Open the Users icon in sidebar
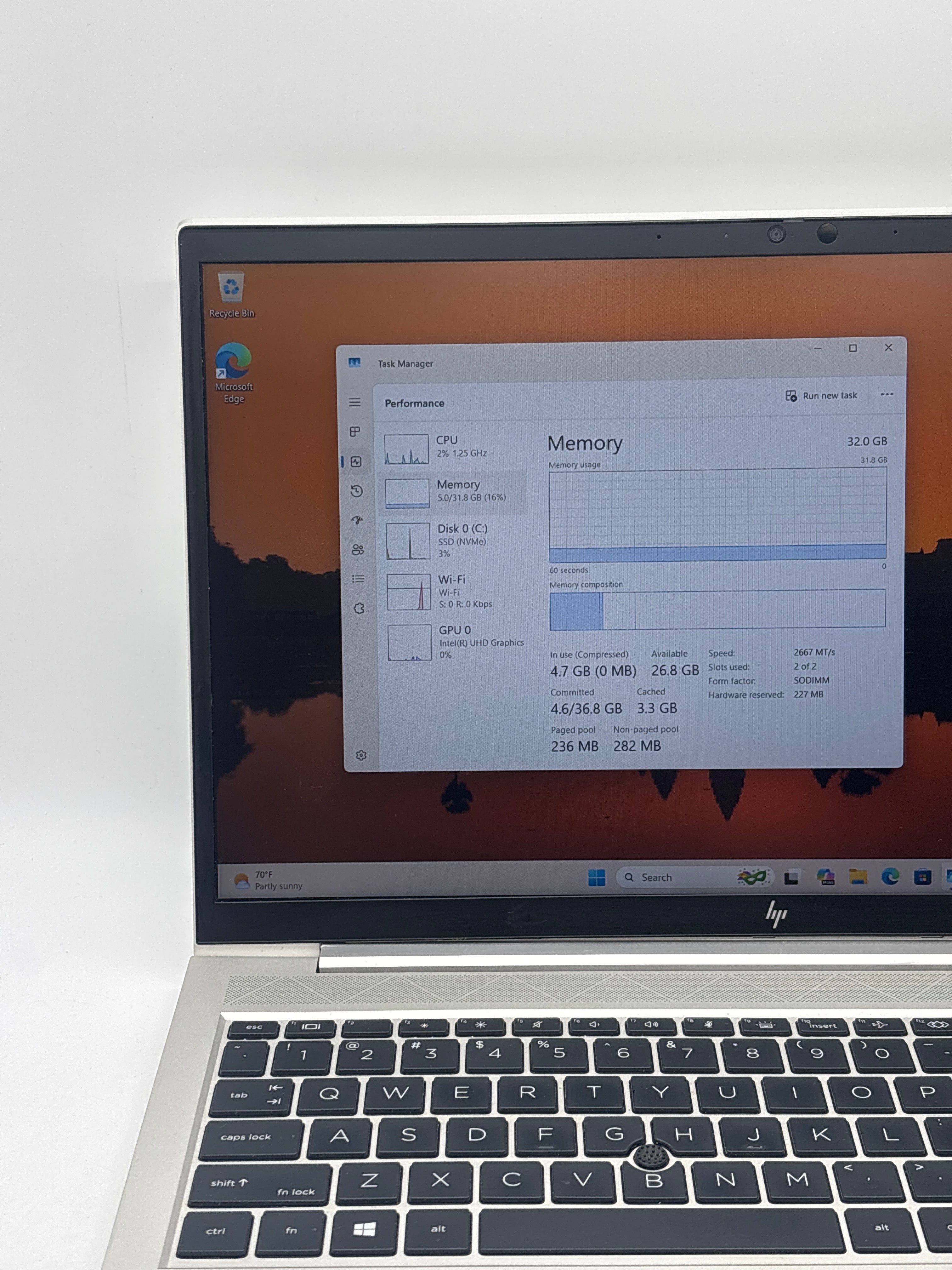Screen dimensions: 952x1270 click(358, 549)
